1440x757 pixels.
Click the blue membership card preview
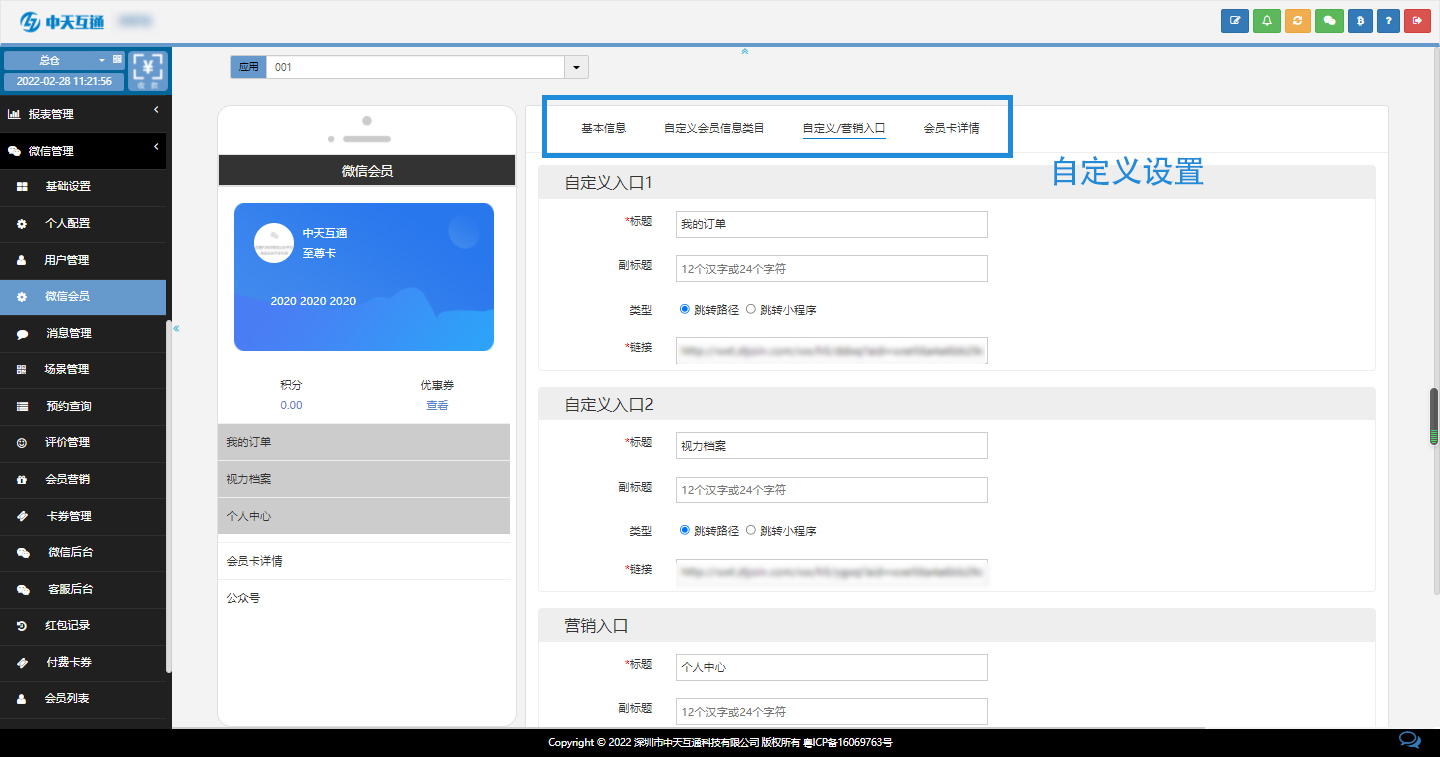coord(364,277)
